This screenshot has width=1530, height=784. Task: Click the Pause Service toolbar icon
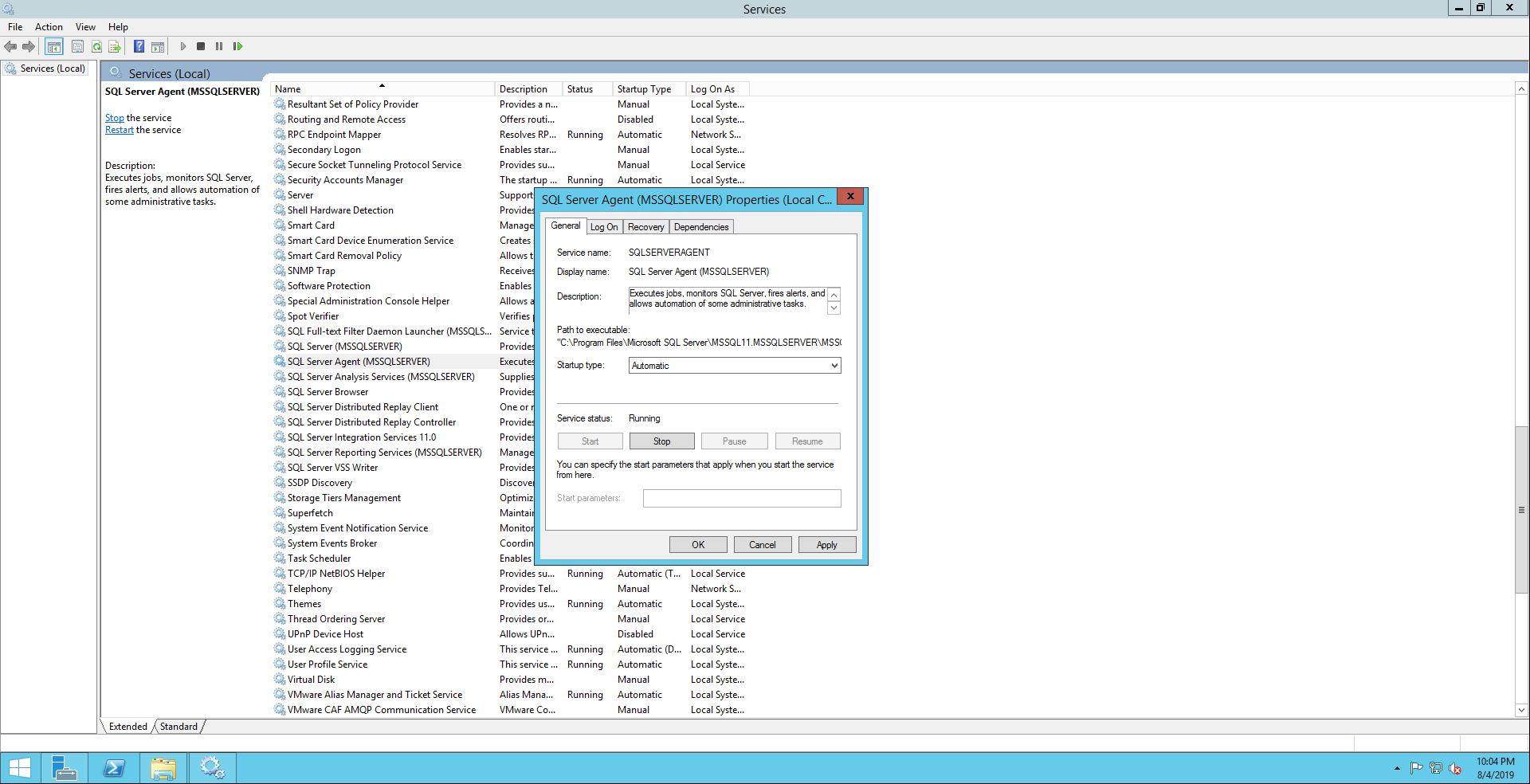(219, 47)
